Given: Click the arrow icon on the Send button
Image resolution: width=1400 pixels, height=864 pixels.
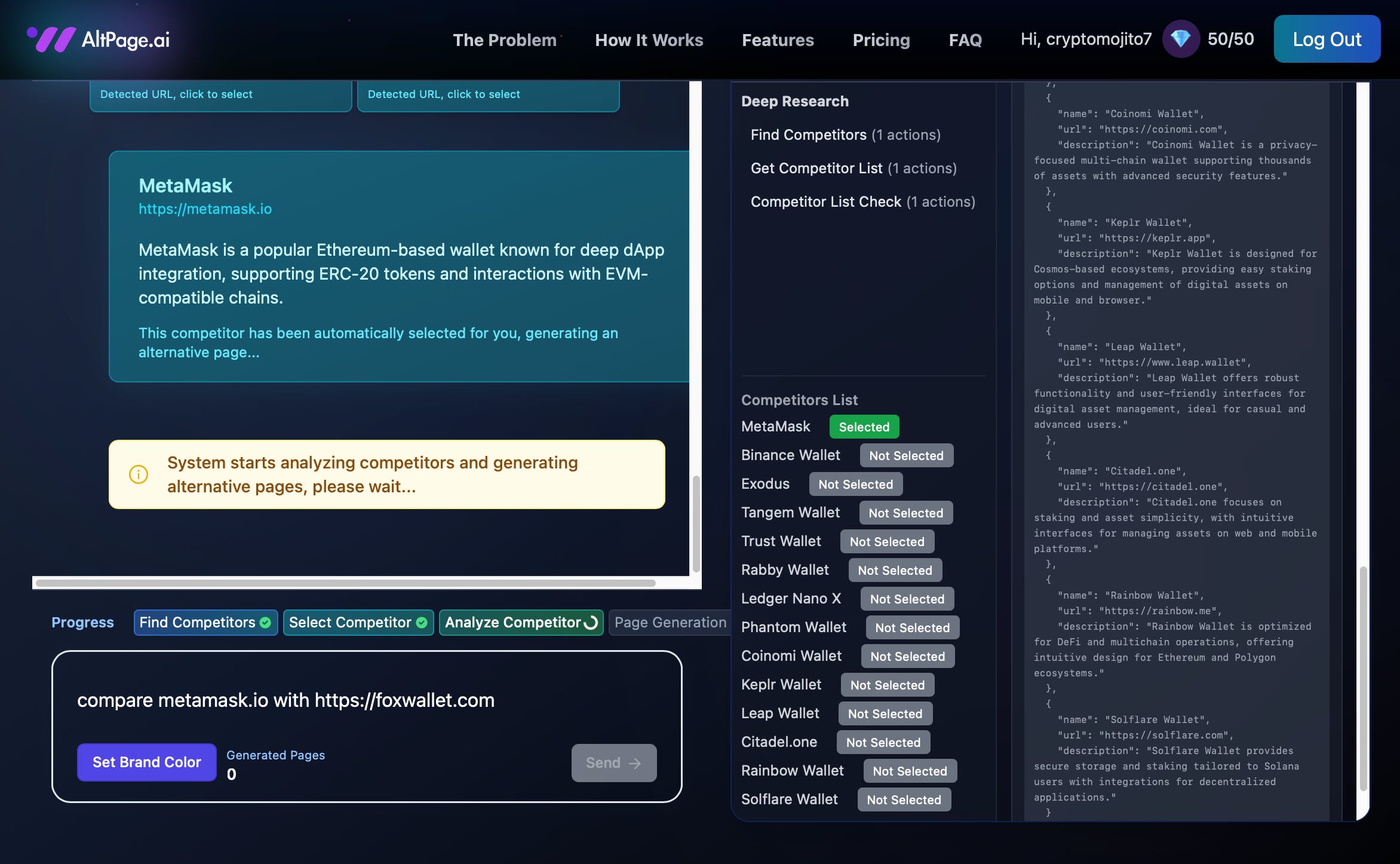Looking at the screenshot, I should click(x=635, y=763).
